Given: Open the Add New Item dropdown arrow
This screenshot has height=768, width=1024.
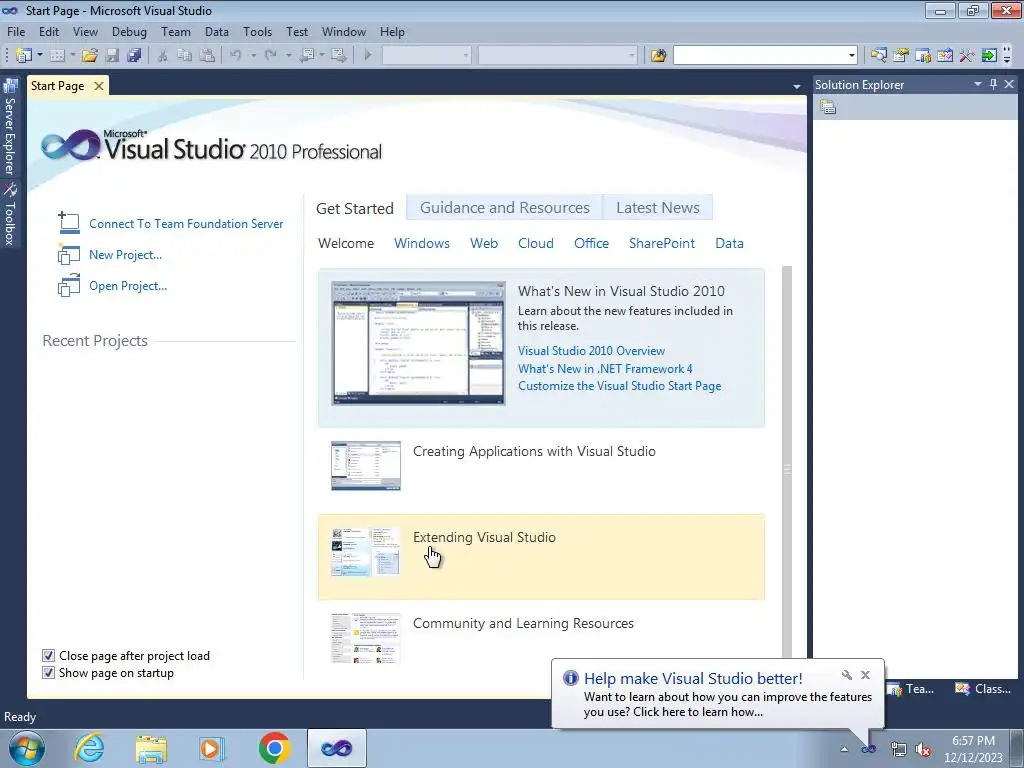Looking at the screenshot, I should pos(72,56).
